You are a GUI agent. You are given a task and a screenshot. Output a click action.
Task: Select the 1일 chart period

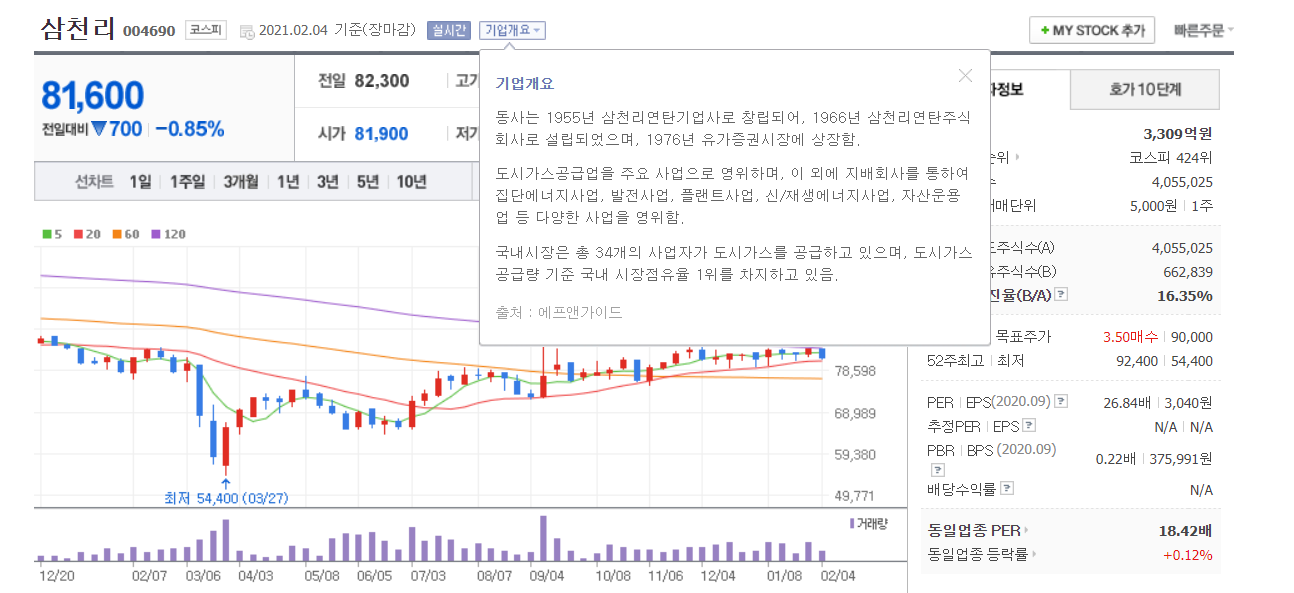coord(141,182)
